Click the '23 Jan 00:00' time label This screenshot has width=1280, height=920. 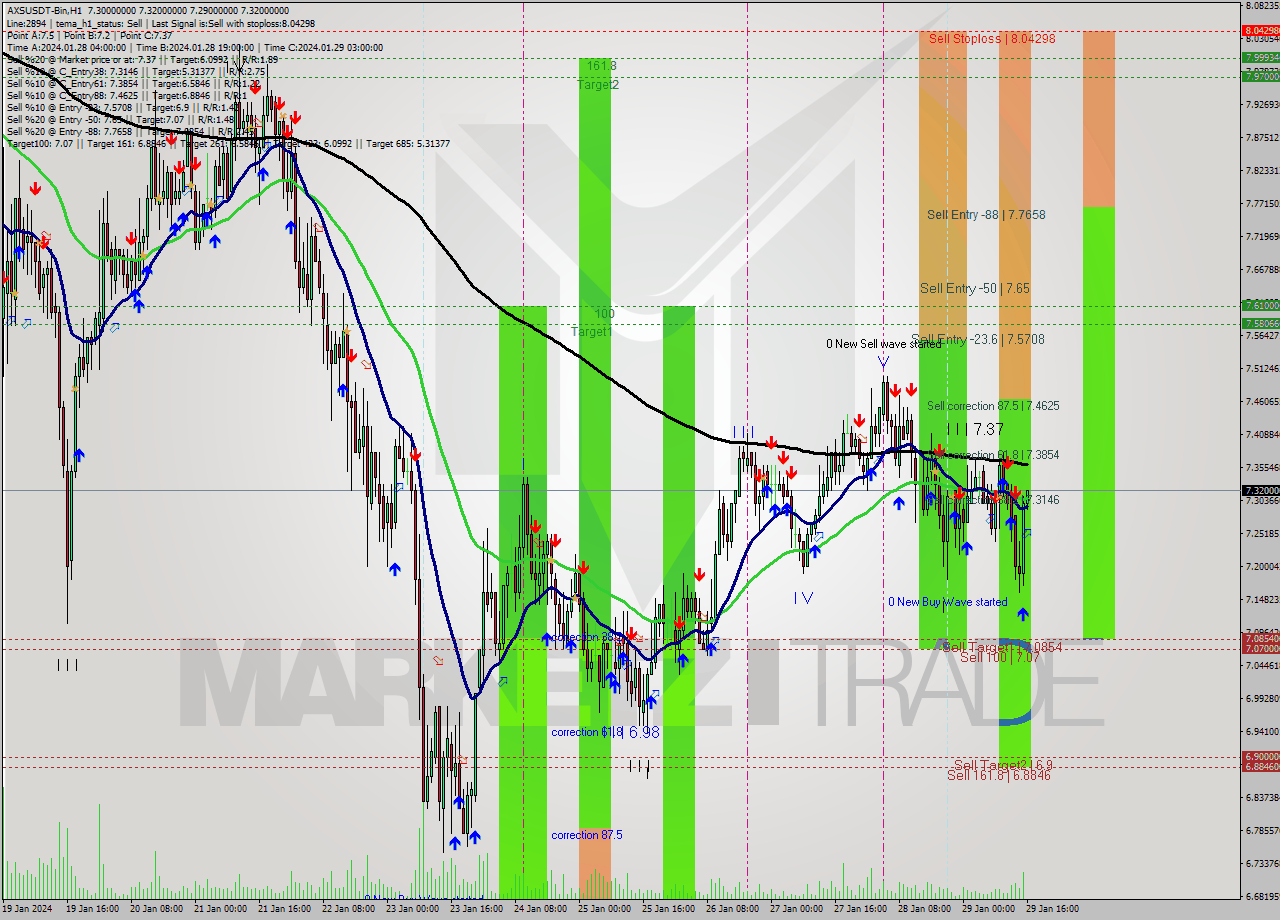pos(413,909)
